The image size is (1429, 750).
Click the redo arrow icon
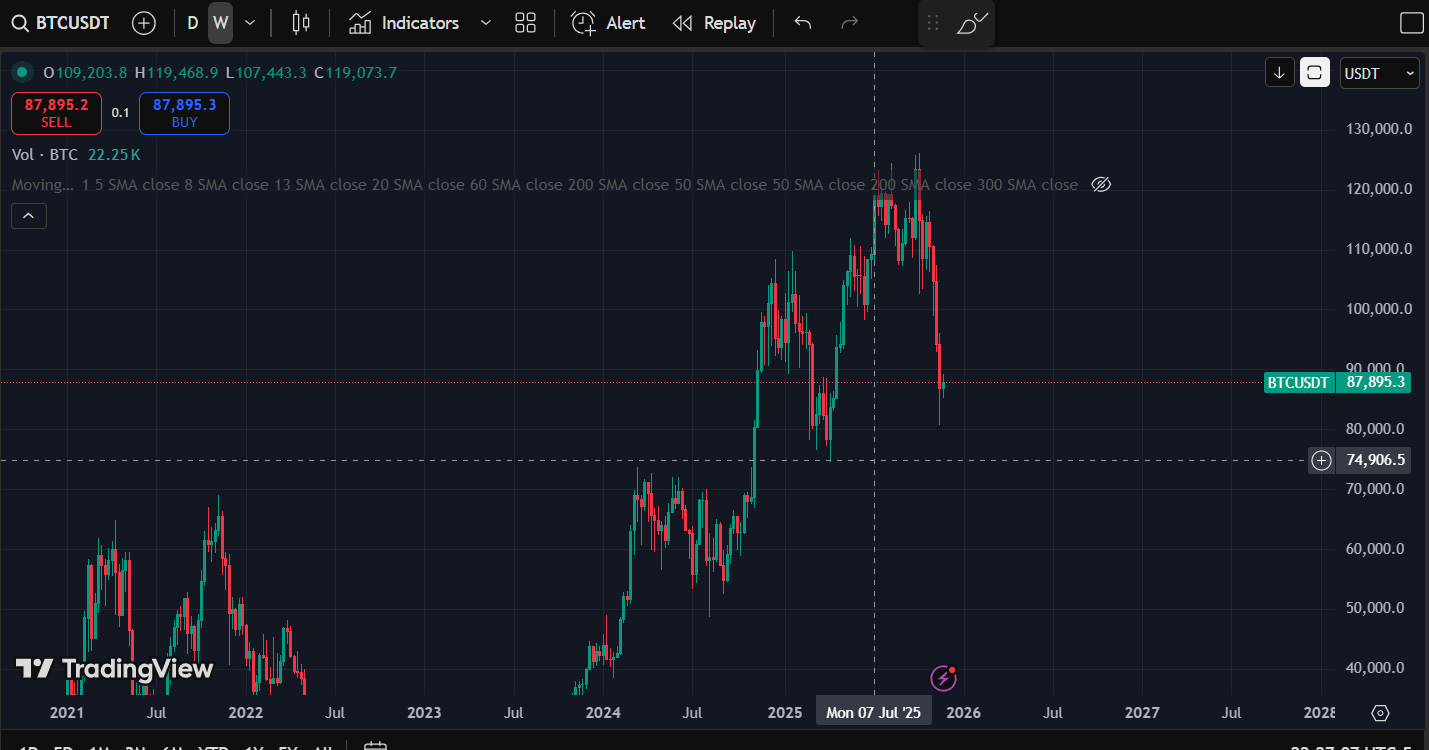point(850,23)
